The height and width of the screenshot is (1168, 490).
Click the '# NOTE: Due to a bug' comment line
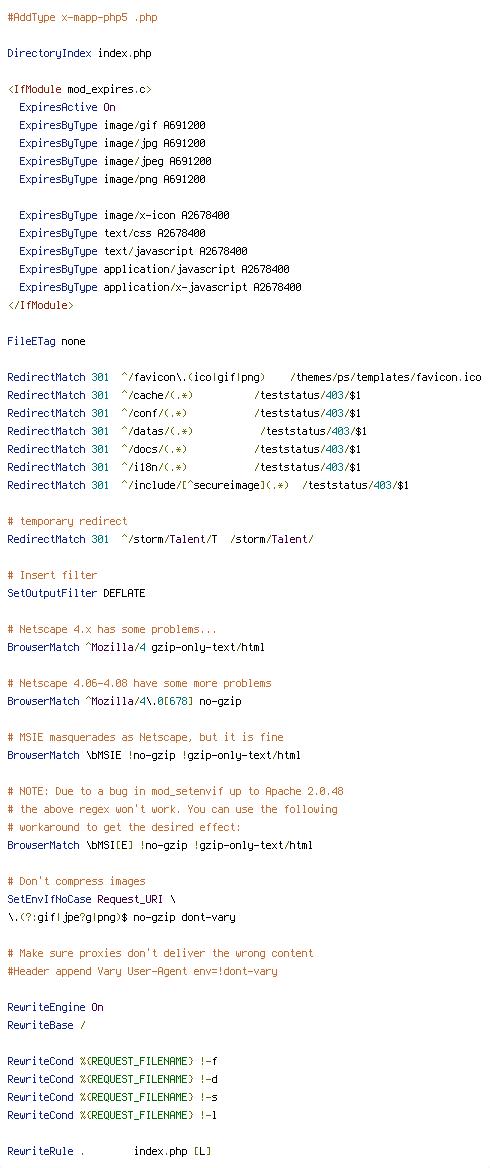click(175, 790)
